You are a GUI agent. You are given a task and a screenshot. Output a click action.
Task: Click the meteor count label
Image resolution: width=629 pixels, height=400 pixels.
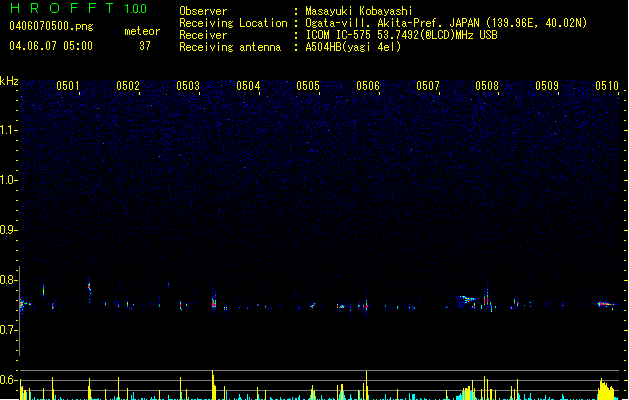click(142, 31)
